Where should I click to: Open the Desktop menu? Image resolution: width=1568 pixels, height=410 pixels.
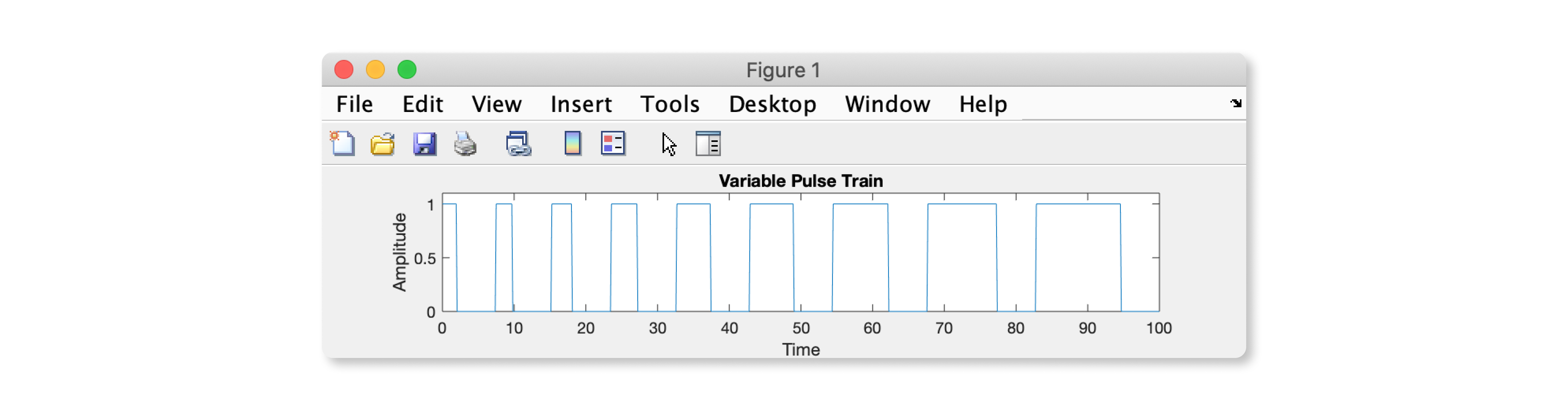[772, 105]
